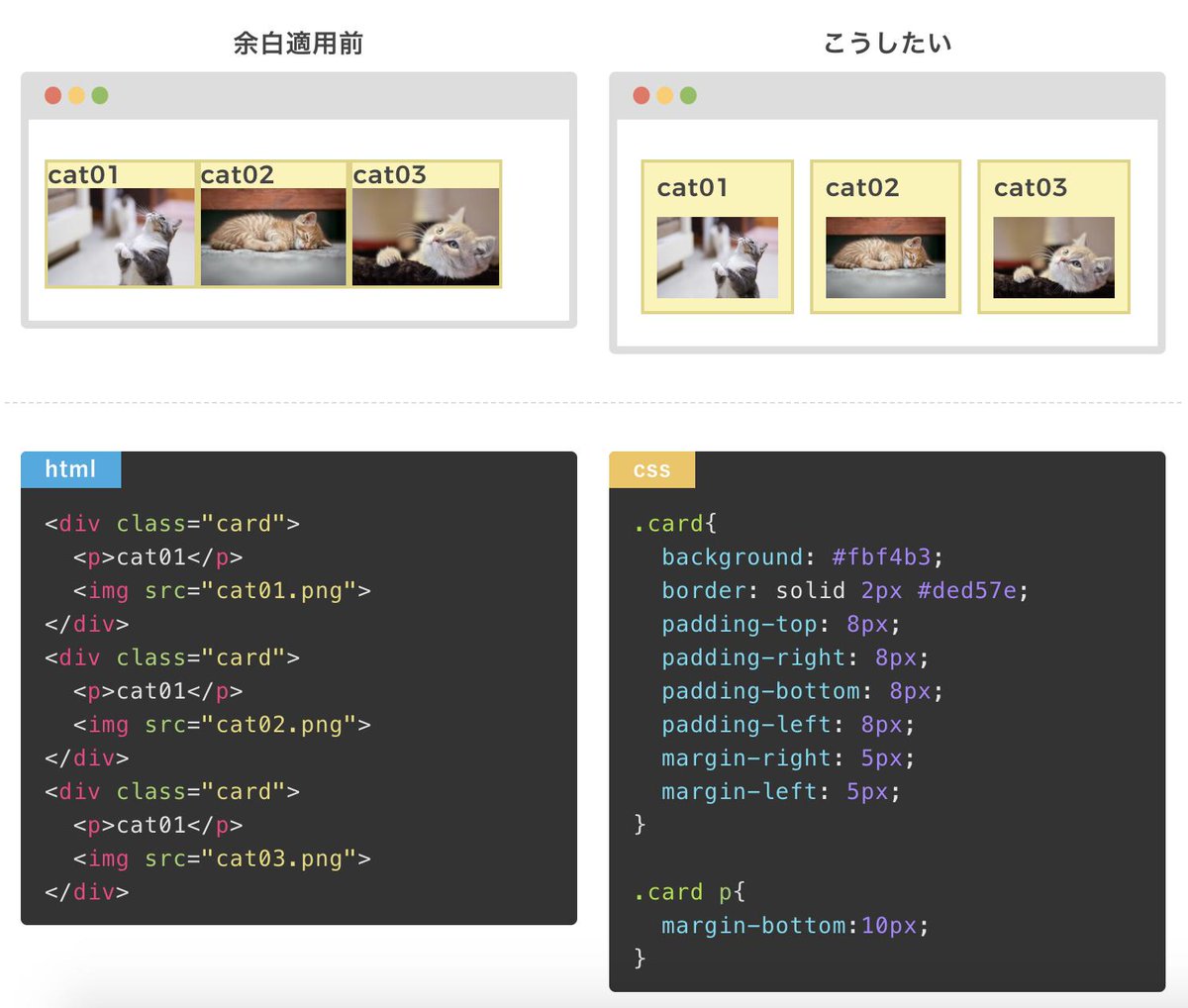Click the こうしたい heading
The width and height of the screenshot is (1188, 1008).
pyautogui.click(x=889, y=42)
